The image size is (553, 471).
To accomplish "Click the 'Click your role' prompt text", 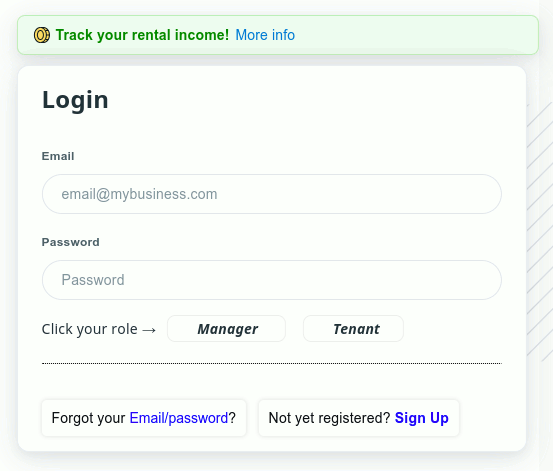I will pos(90,329).
